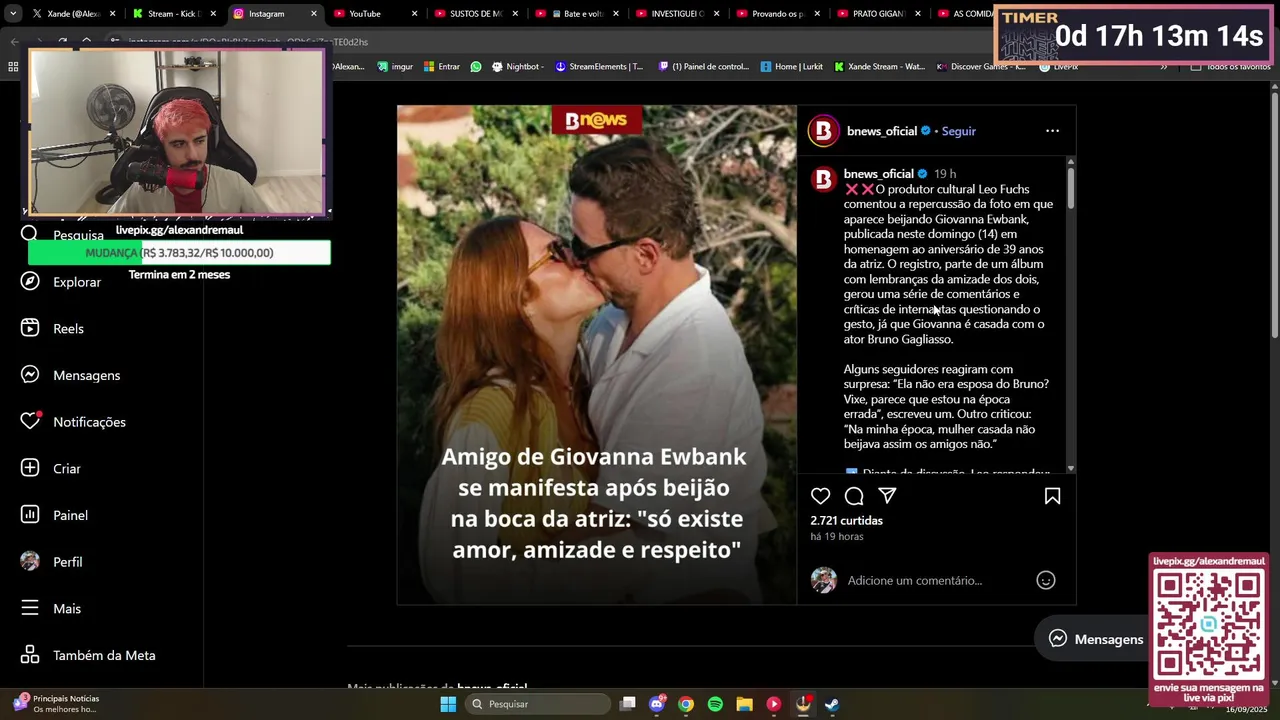1280x720 pixels.
Task: Open Entrar Microsoft bookmark
Action: [442, 67]
